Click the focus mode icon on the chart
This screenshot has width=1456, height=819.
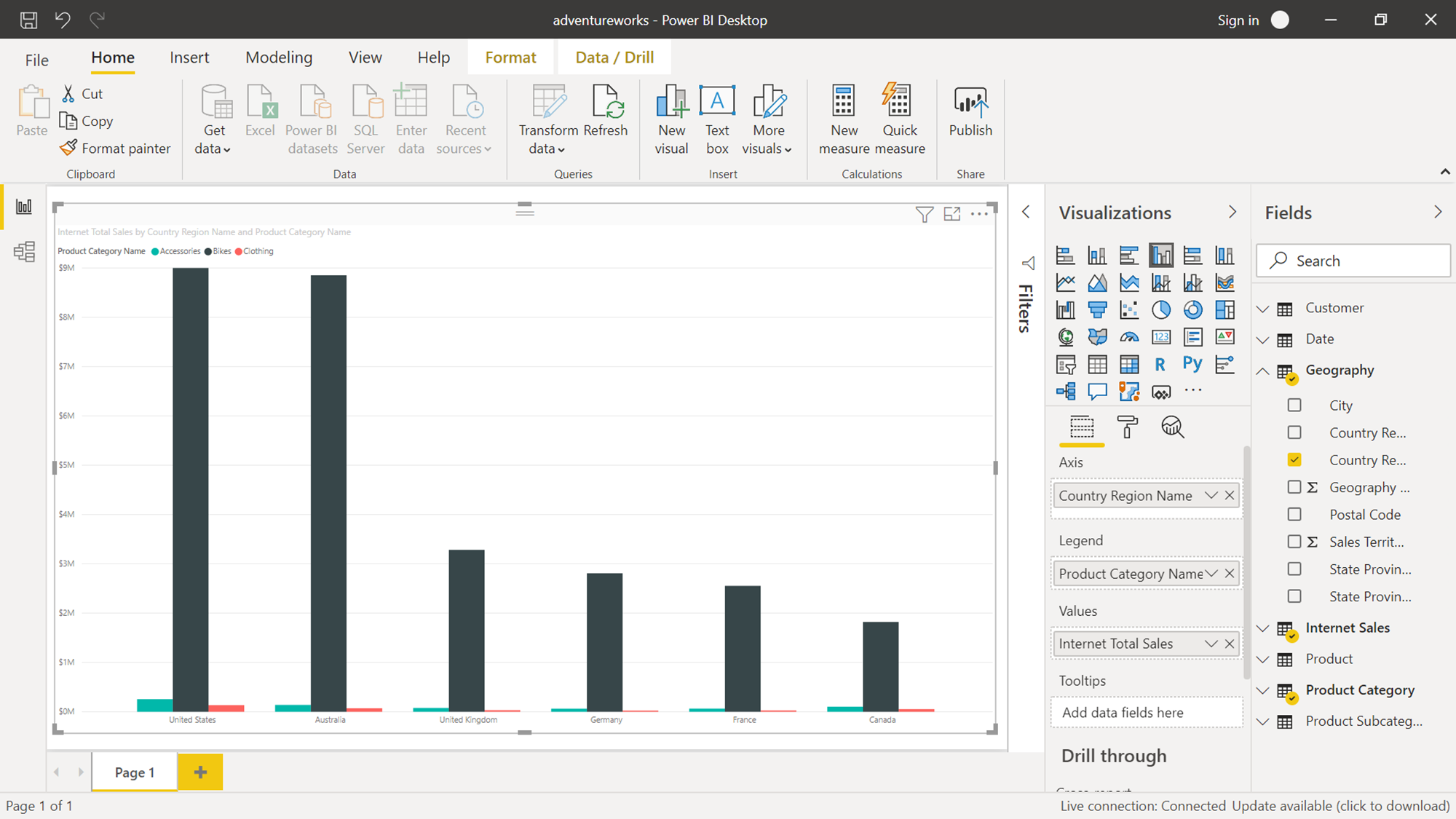coord(951,214)
